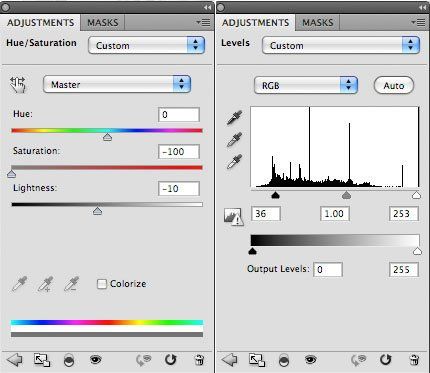The width and height of the screenshot is (430, 373).
Task: Delete the Hue/Saturation adjustment layer
Action: tap(199, 360)
